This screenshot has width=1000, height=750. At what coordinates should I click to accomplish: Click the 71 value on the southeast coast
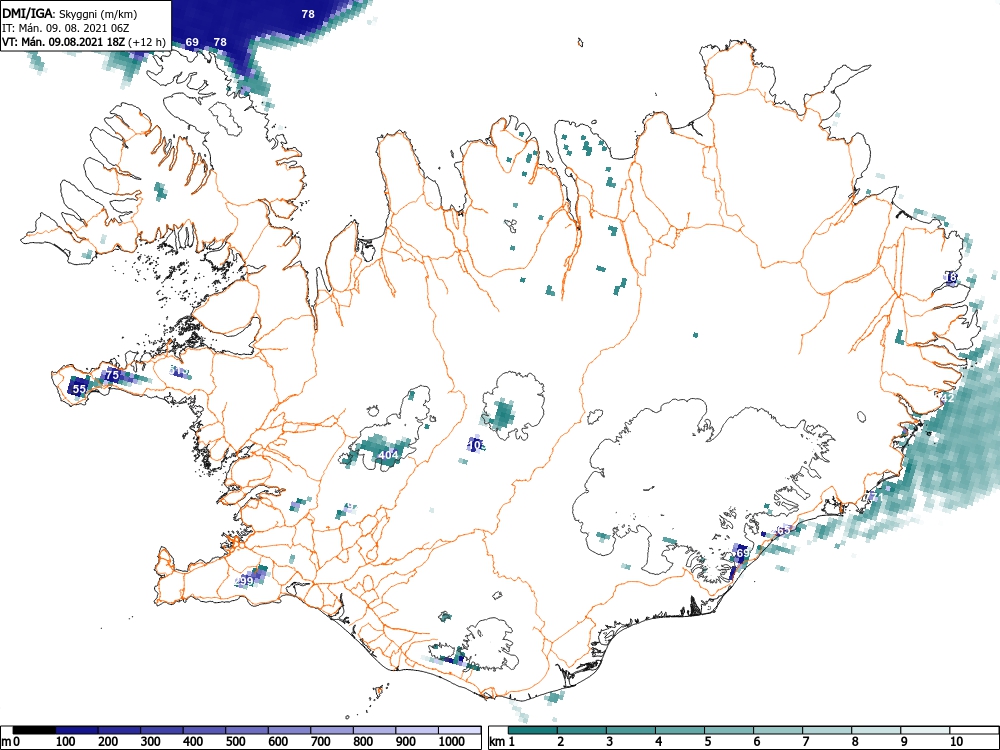tap(876, 497)
